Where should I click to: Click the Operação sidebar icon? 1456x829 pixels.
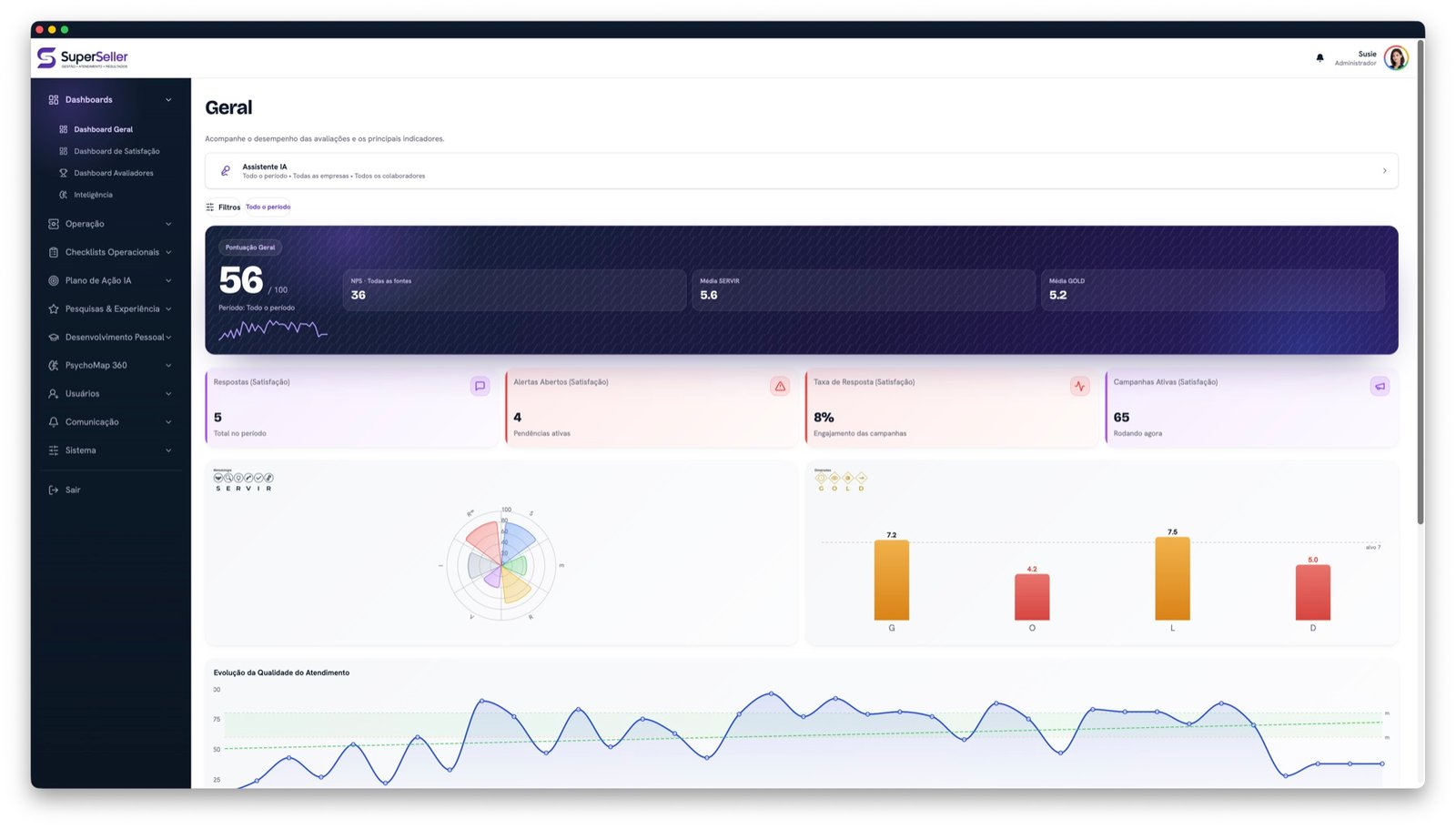[54, 224]
